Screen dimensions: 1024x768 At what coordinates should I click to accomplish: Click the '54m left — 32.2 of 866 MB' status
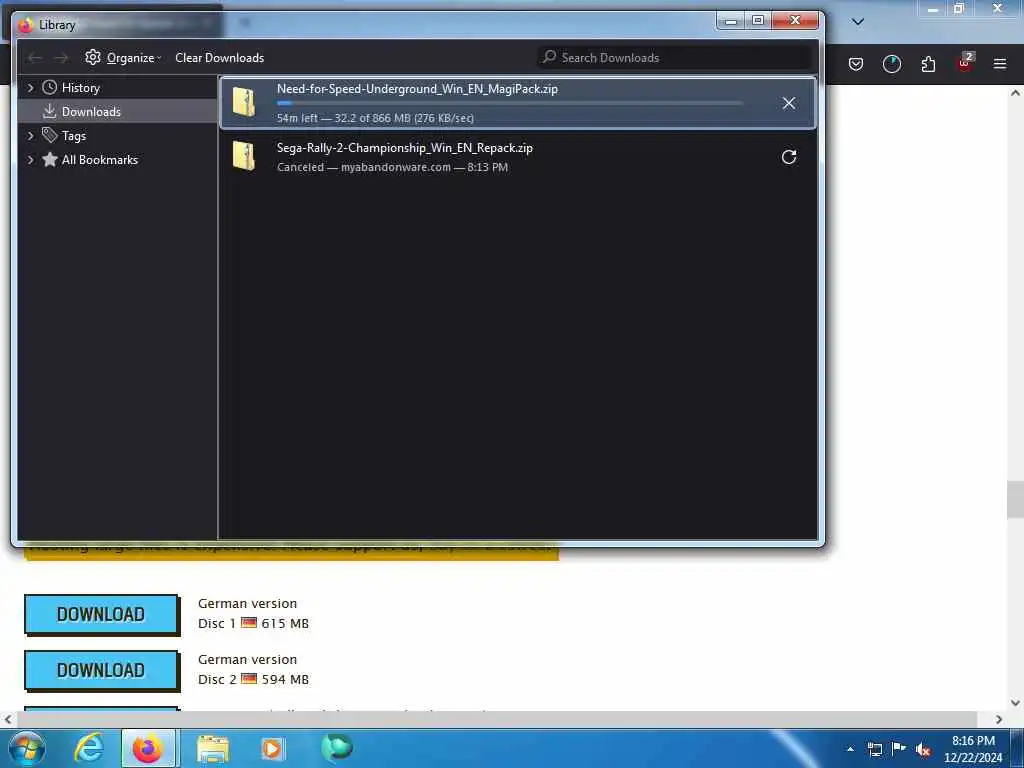376,118
